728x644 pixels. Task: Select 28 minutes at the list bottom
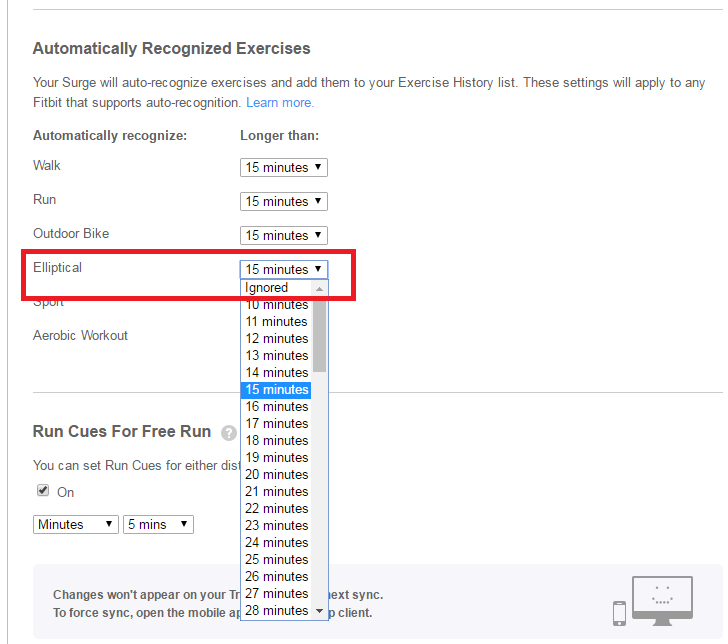(277, 610)
